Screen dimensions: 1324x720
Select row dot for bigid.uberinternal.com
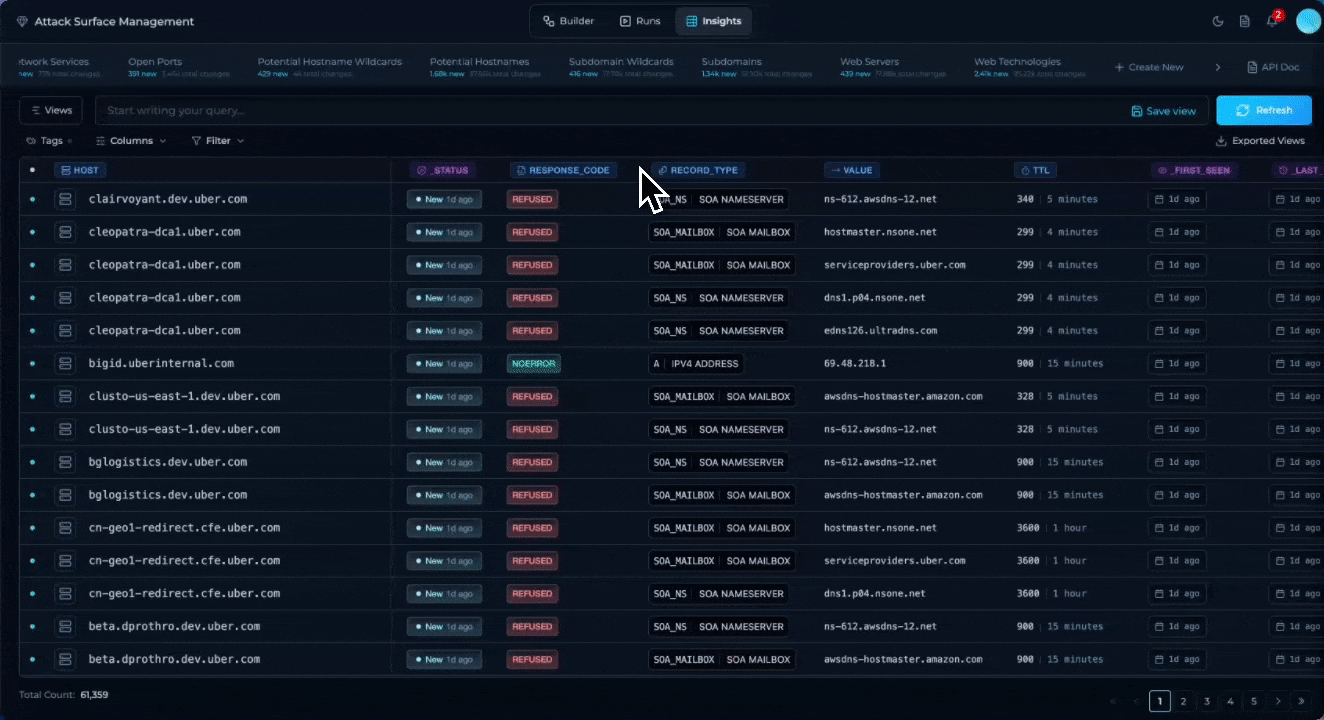[x=32, y=364]
